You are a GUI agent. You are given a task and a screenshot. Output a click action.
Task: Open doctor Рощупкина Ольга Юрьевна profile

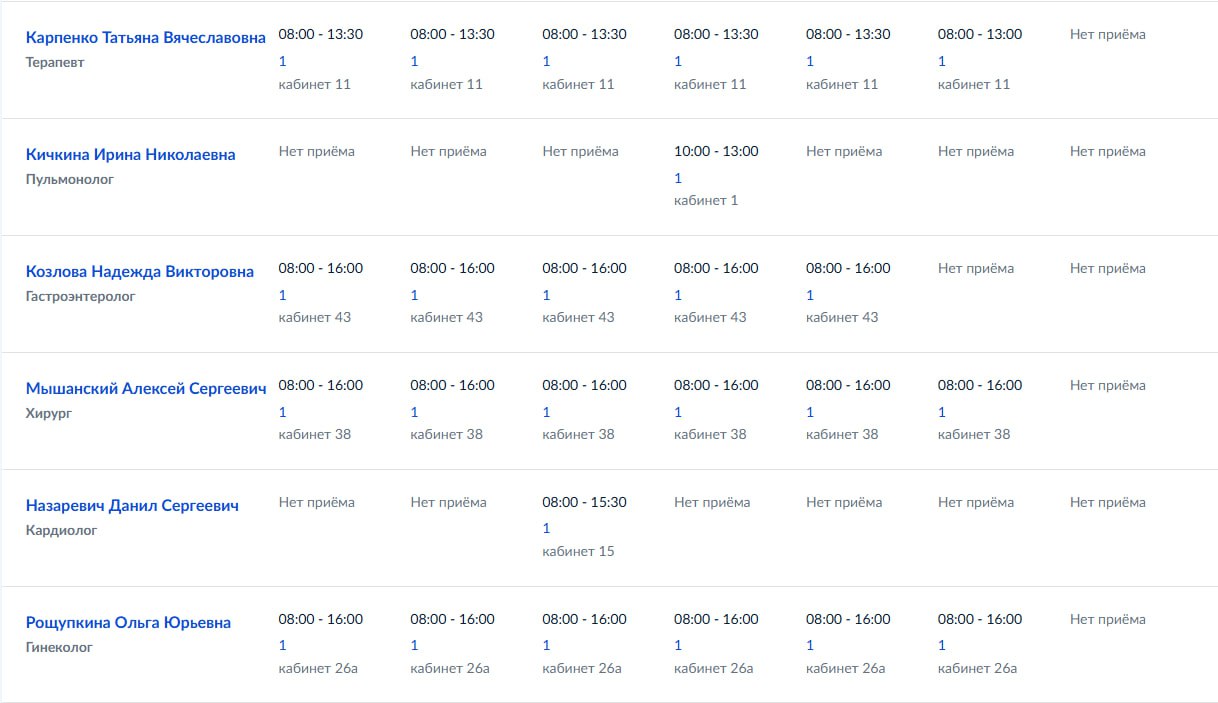(128, 622)
